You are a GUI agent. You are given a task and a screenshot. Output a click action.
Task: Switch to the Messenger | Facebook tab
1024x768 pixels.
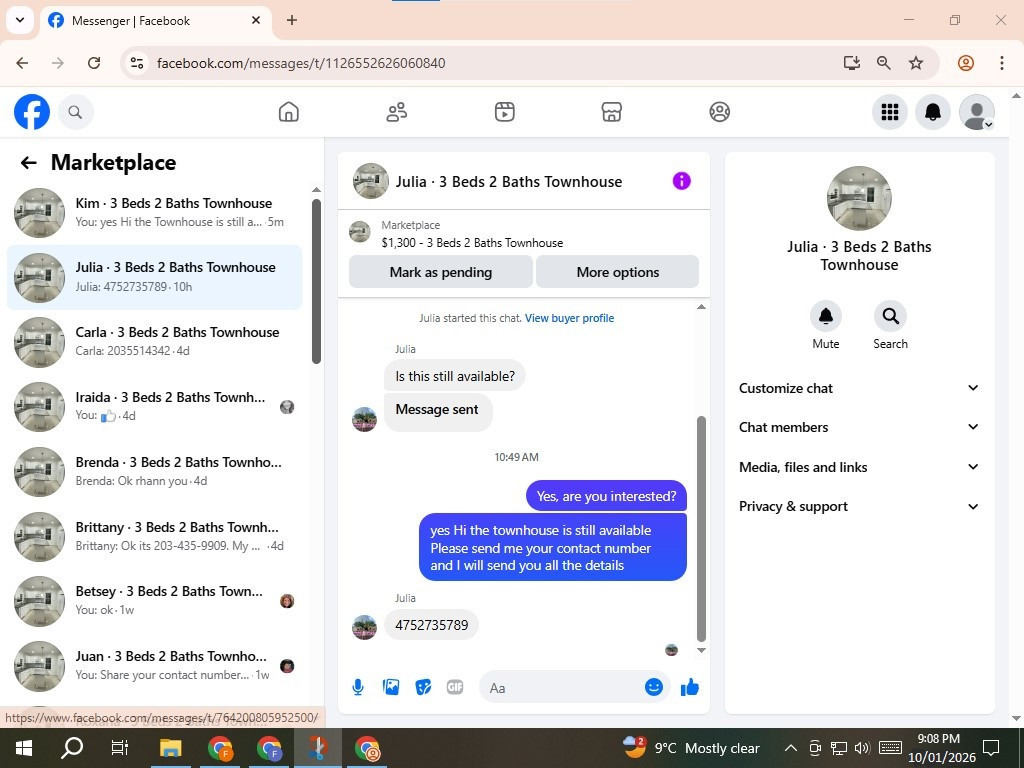[155, 21]
